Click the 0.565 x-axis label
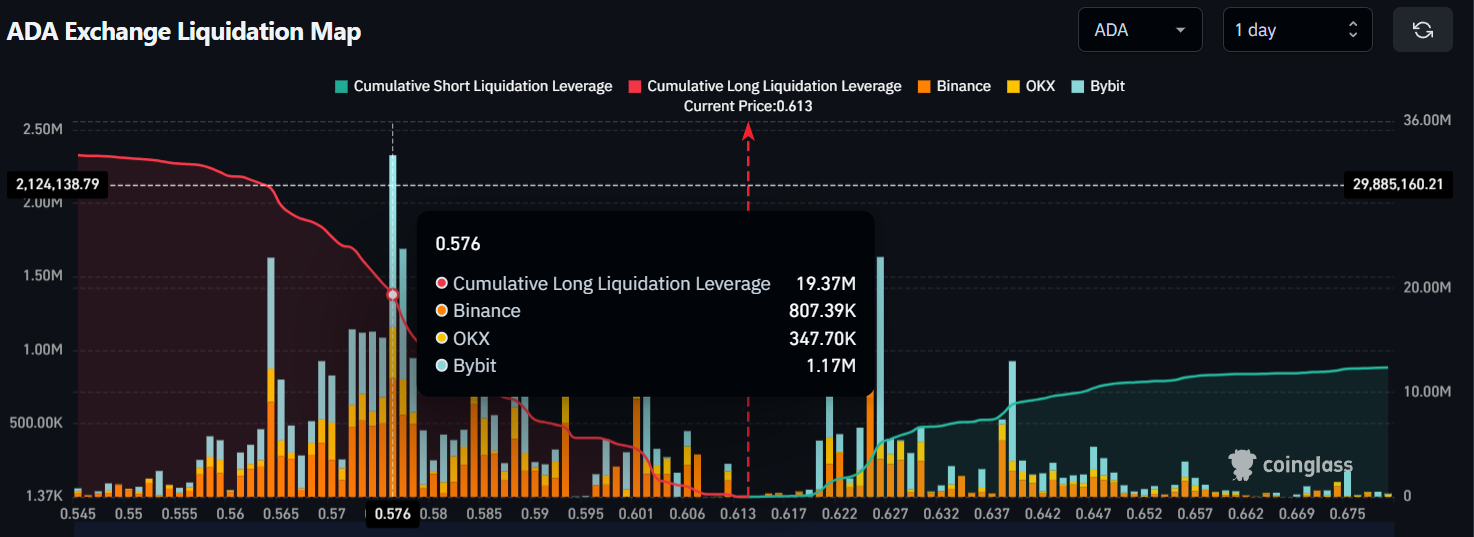 pos(281,514)
